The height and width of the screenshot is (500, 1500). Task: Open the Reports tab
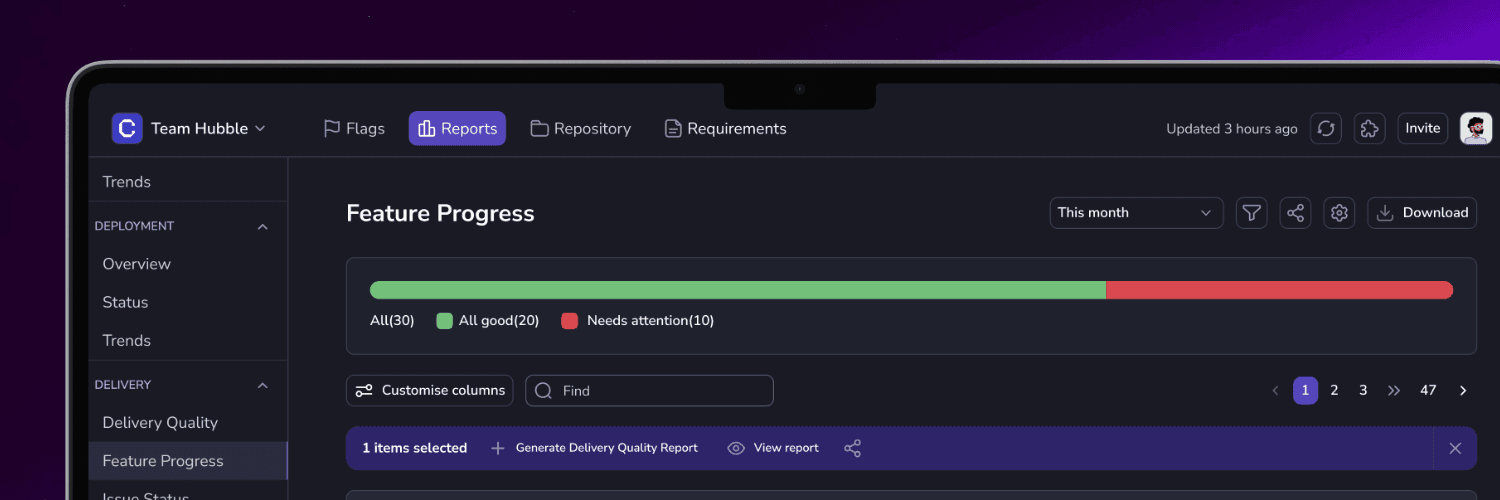tap(457, 128)
